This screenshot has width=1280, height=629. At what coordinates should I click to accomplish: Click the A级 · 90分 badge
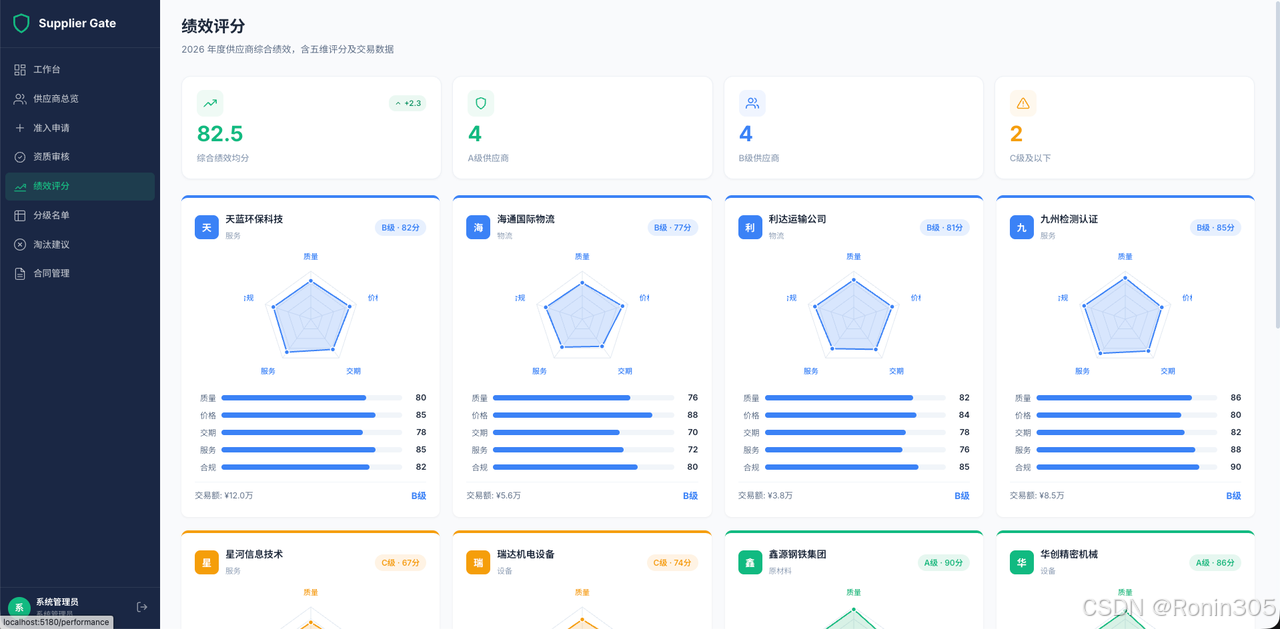(x=944, y=563)
